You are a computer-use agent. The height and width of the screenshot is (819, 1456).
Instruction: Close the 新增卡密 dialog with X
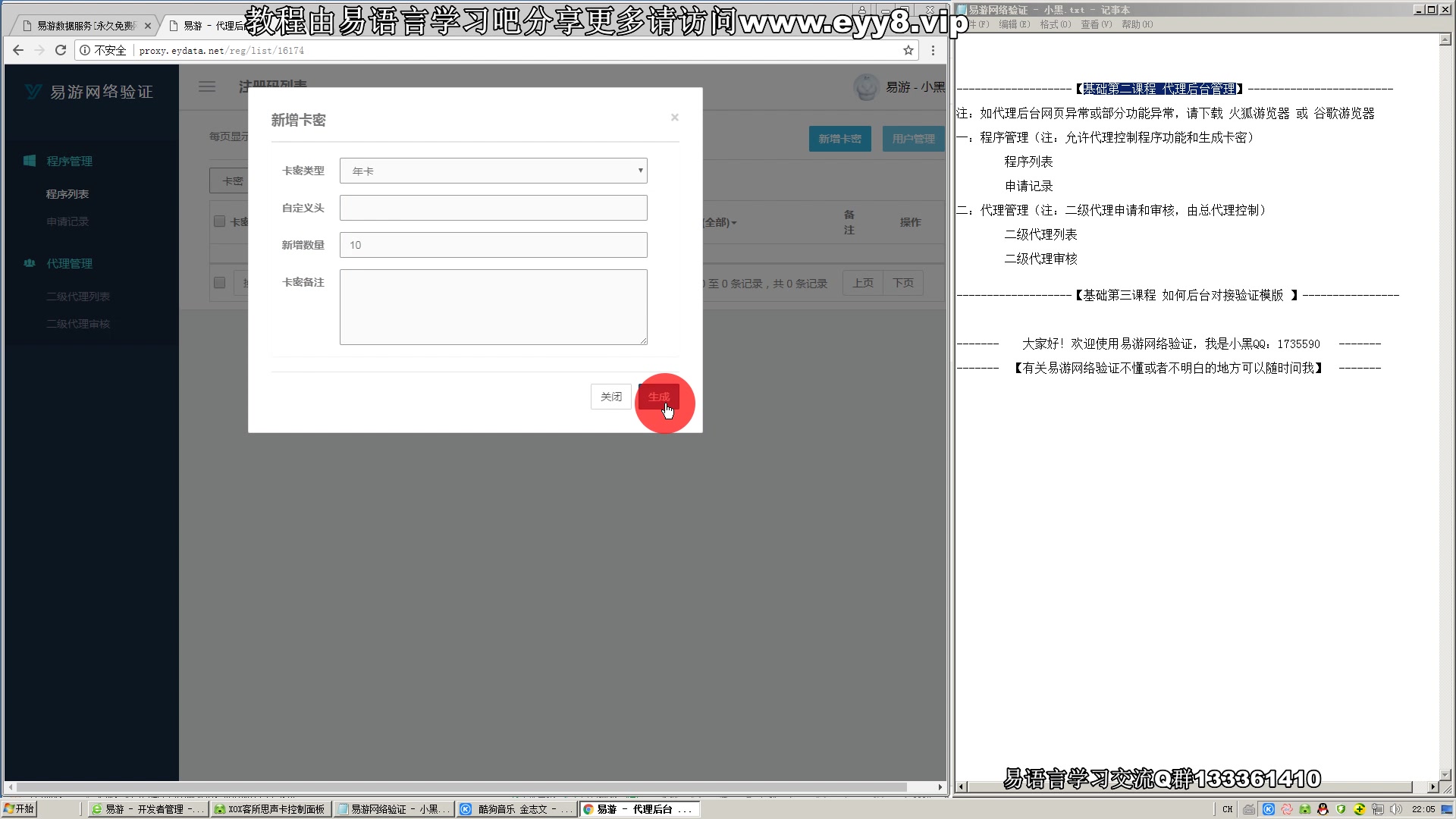[674, 118]
